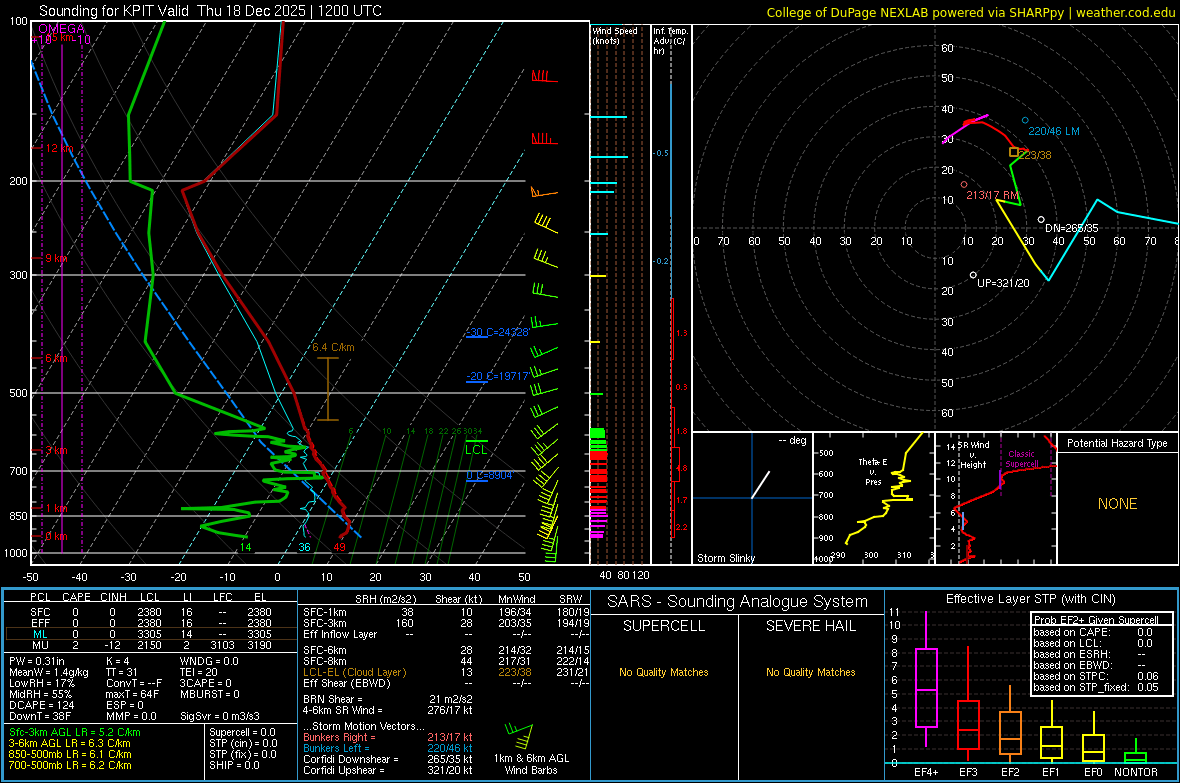Click the Supercell = 0.0 composite value
This screenshot has height=783, width=1180.
pyautogui.click(x=242, y=732)
